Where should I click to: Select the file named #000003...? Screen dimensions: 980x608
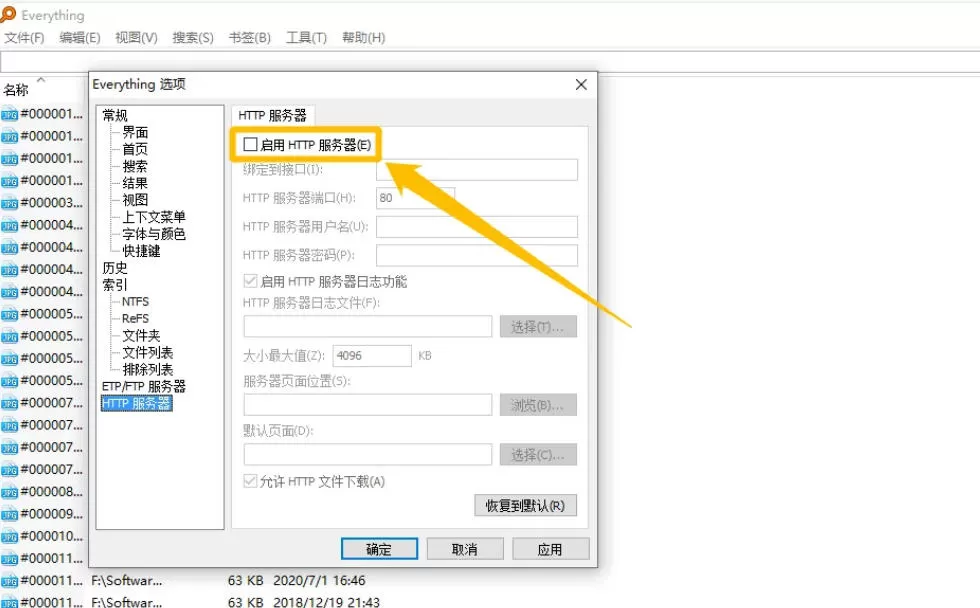51,202
